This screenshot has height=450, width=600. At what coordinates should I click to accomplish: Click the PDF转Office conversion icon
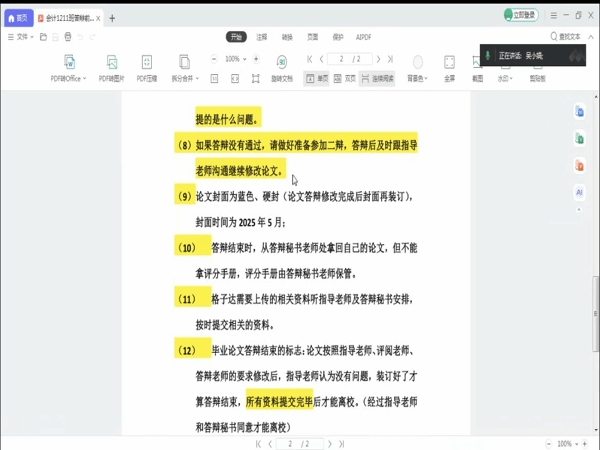69,62
